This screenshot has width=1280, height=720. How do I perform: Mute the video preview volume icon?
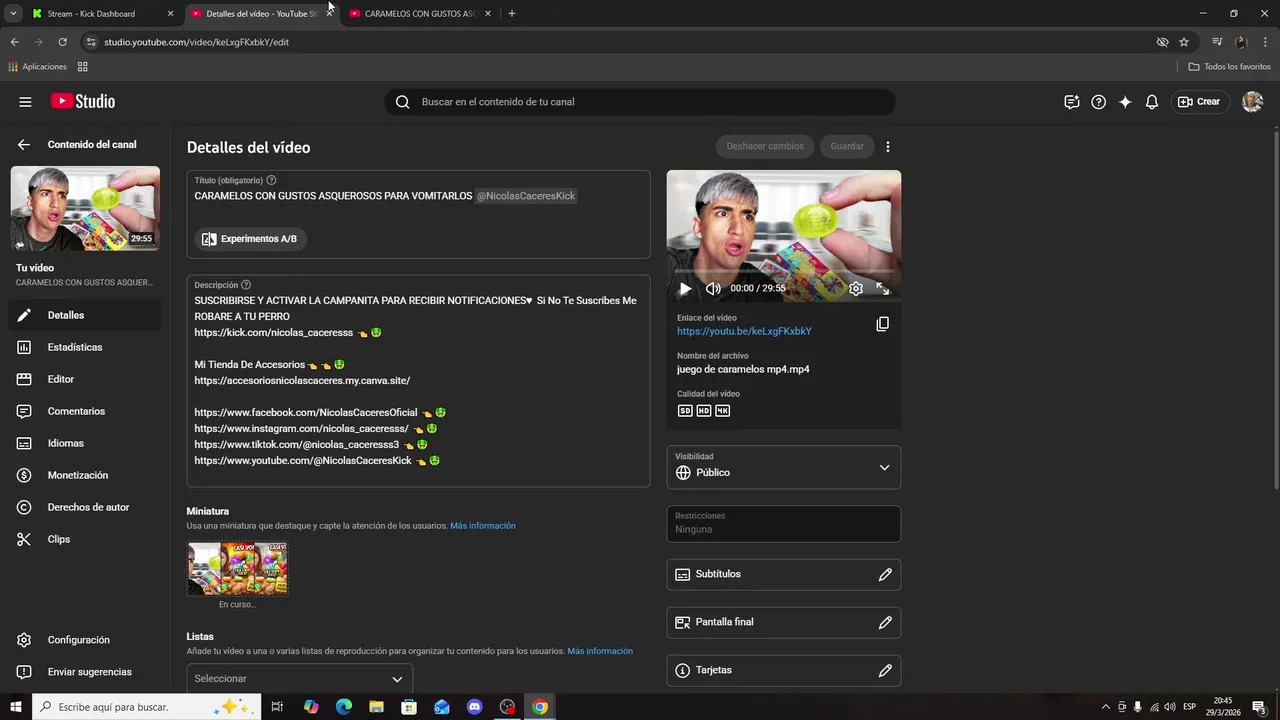tap(713, 289)
